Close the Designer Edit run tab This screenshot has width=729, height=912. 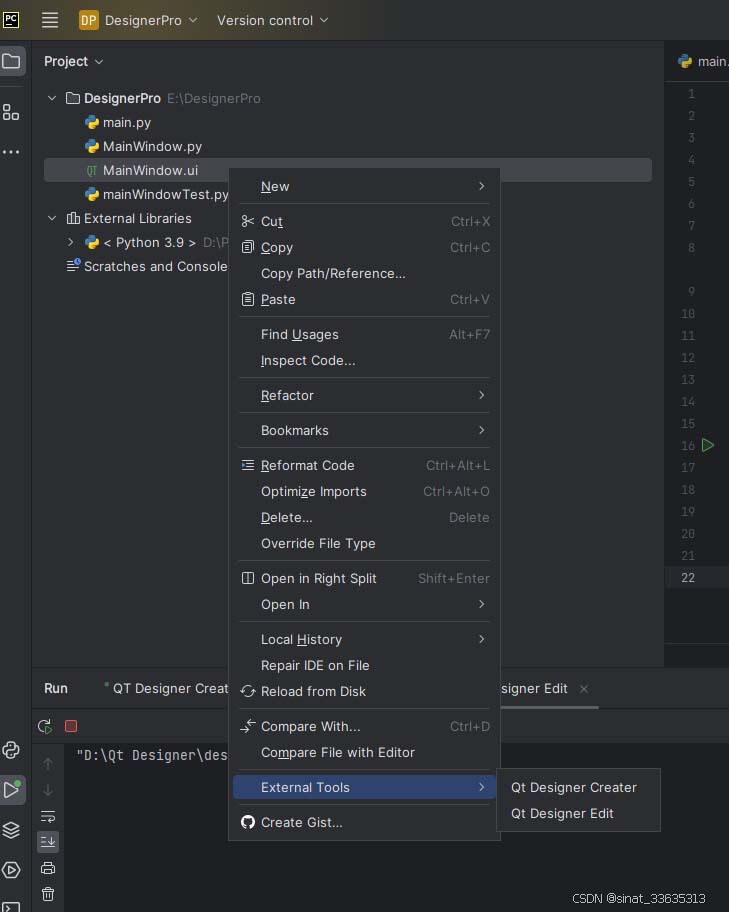point(584,689)
